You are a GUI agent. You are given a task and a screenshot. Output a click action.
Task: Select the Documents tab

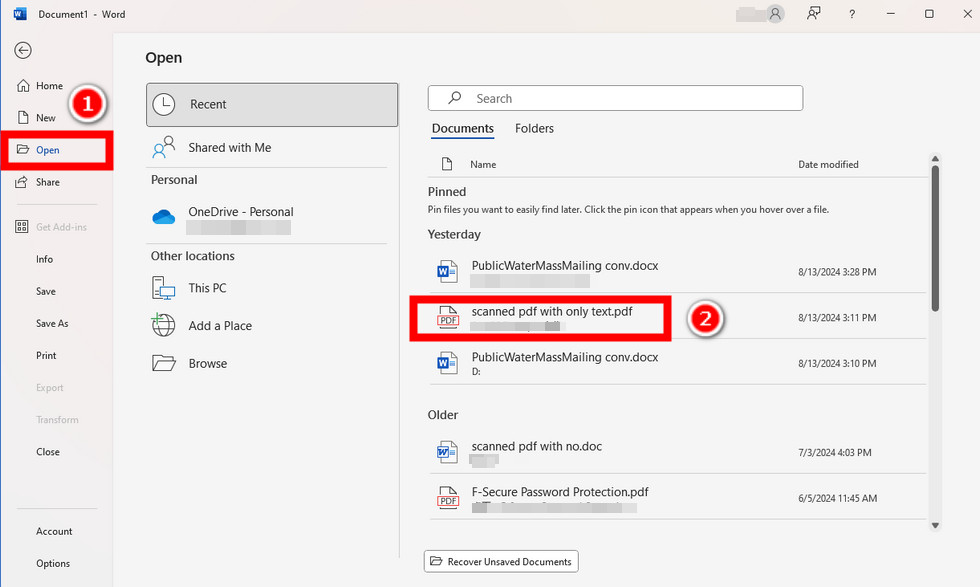462,129
